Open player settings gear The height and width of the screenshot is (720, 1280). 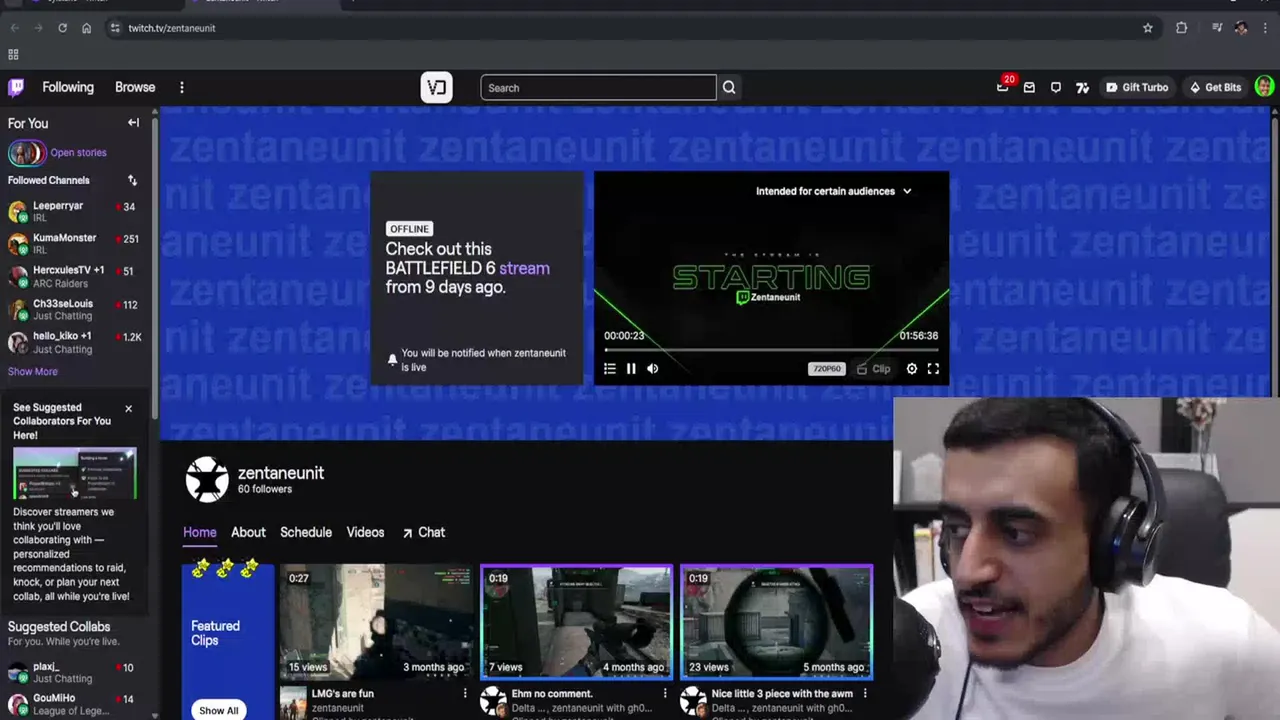click(x=912, y=369)
